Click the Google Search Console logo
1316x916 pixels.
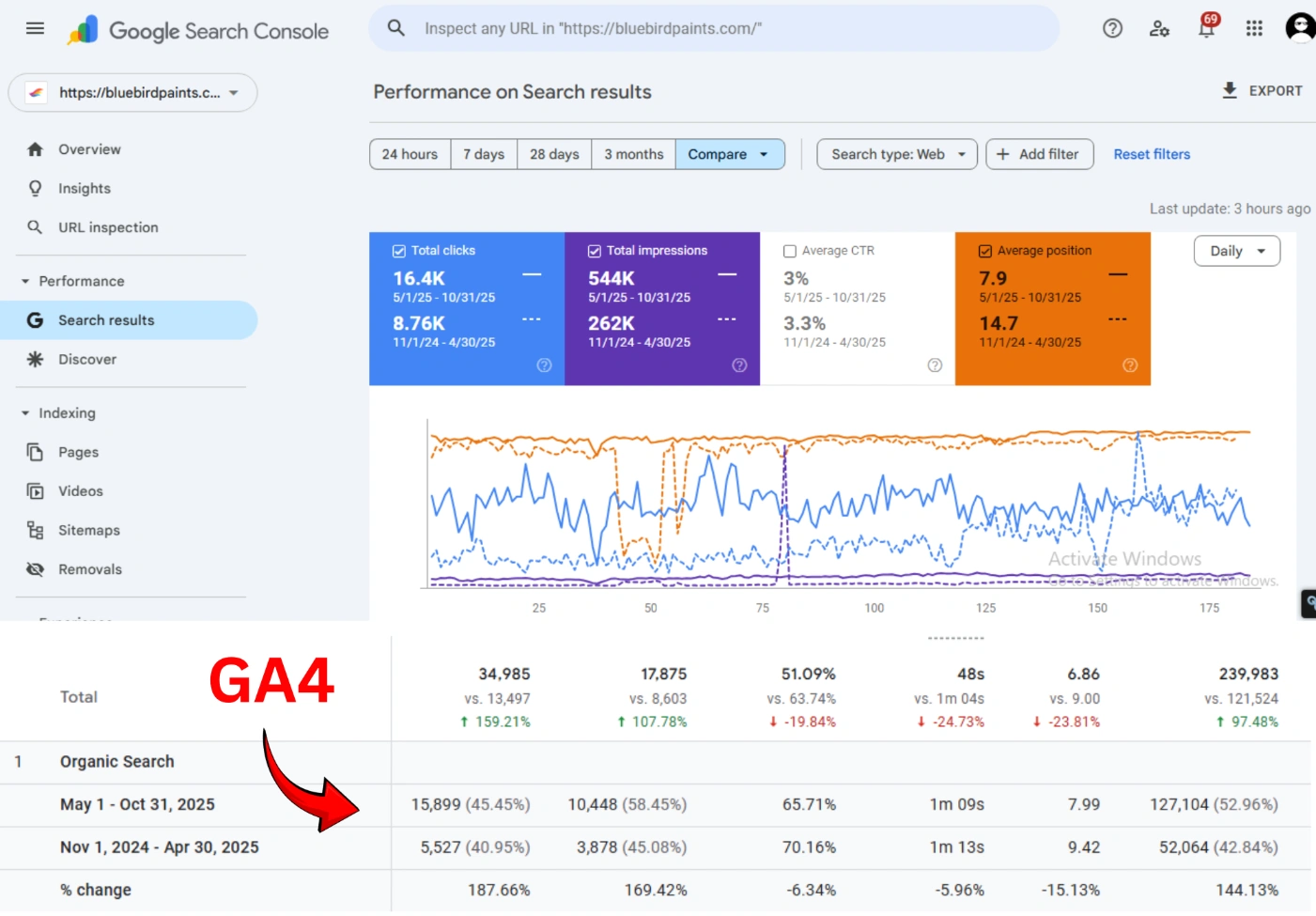pyautogui.click(x=198, y=30)
